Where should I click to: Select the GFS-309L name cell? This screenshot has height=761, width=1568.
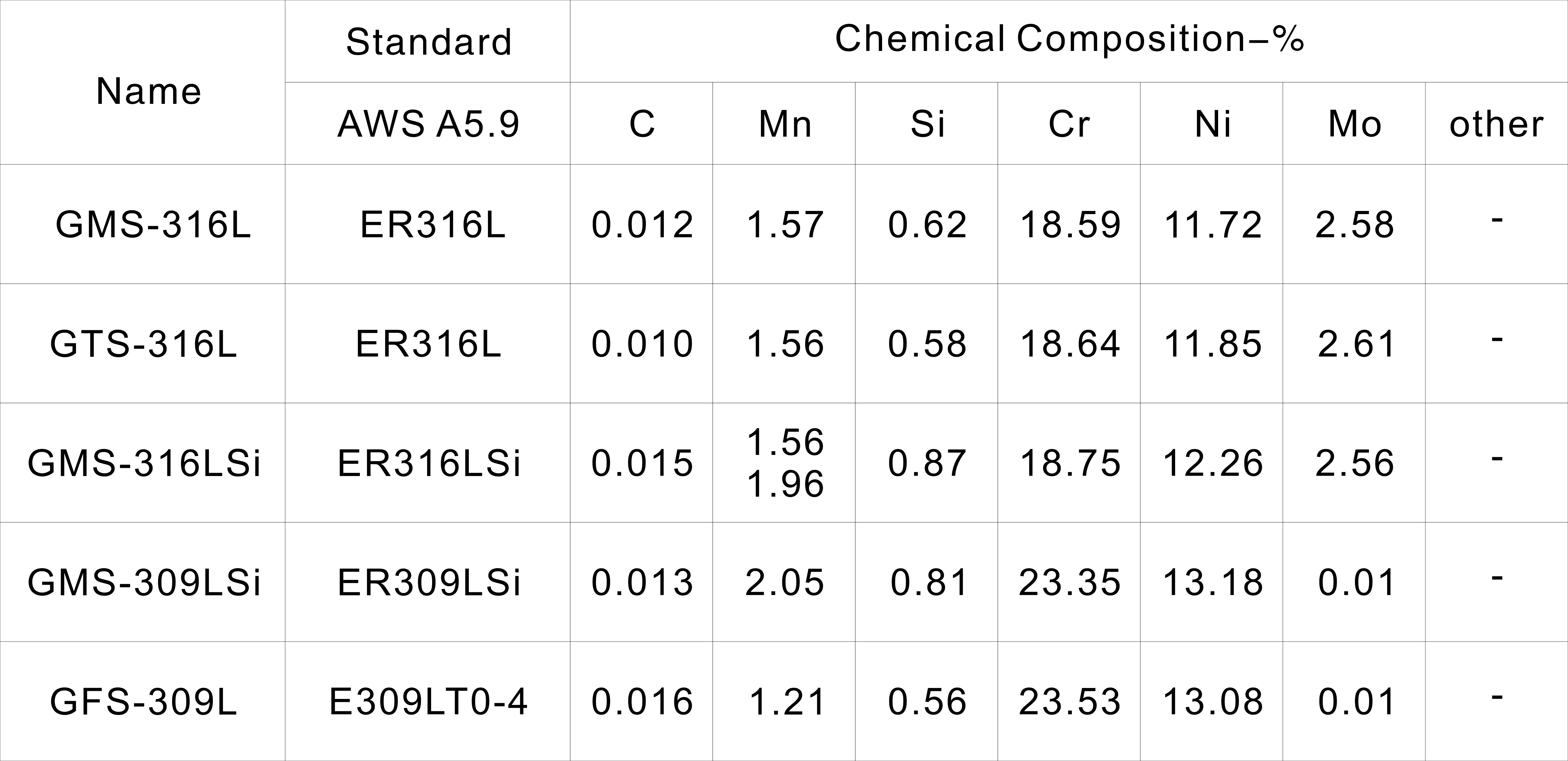pyautogui.click(x=144, y=702)
